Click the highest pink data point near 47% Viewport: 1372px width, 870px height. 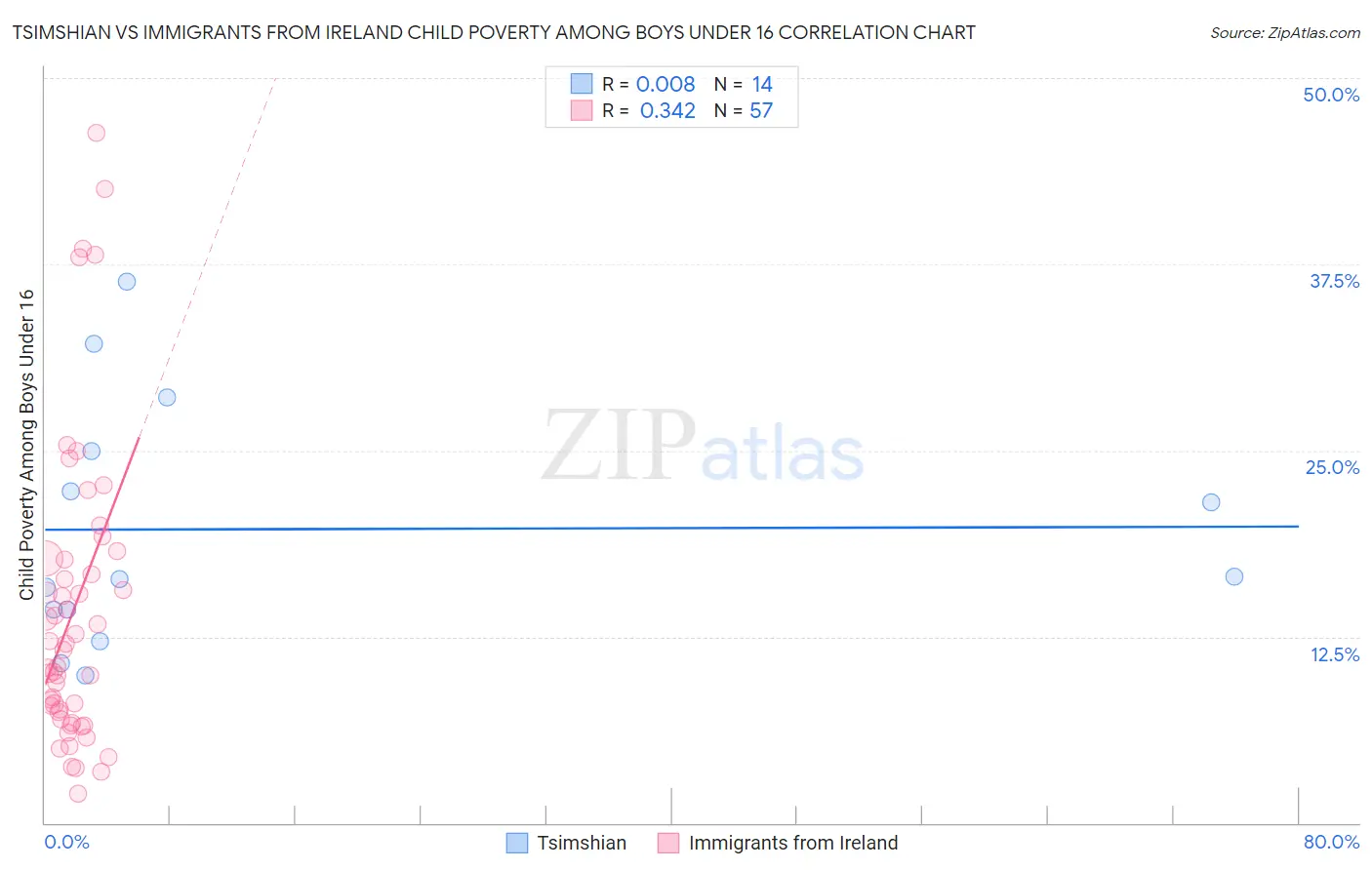[97, 133]
